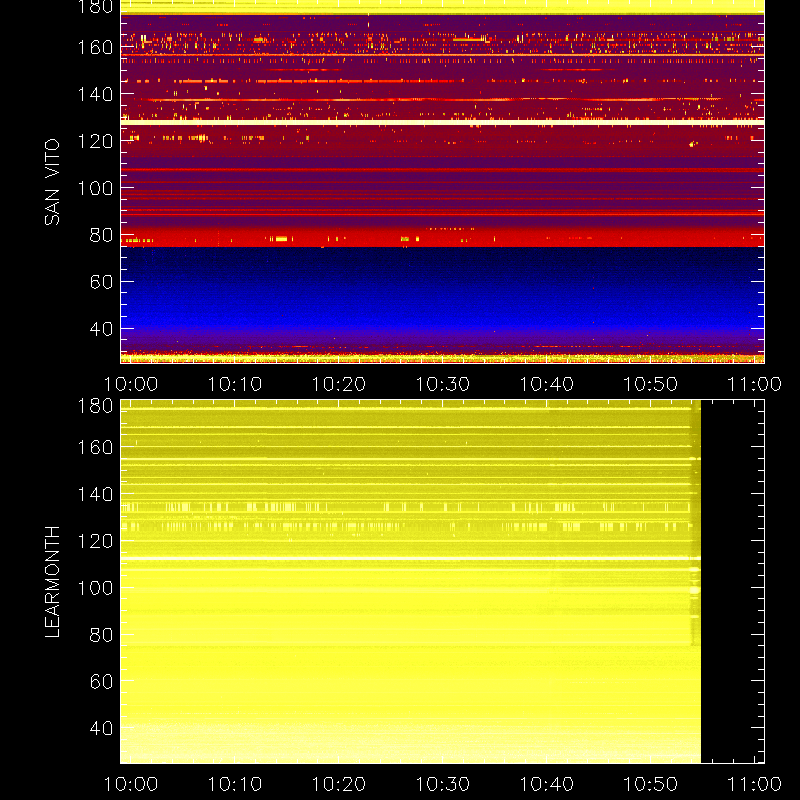This screenshot has height=800, width=800.
Task: Click the 10:00 time label under Learmonth plot
Action: 131,784
